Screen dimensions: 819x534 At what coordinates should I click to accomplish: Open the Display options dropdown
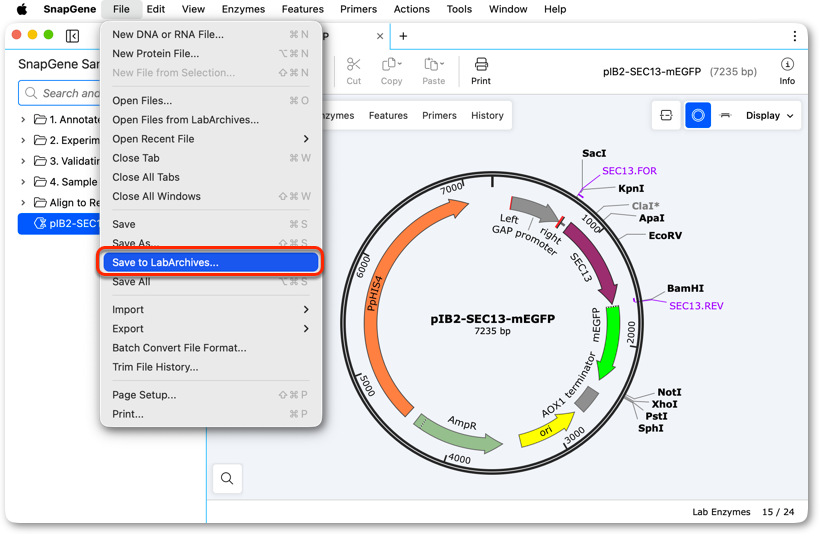coord(769,115)
